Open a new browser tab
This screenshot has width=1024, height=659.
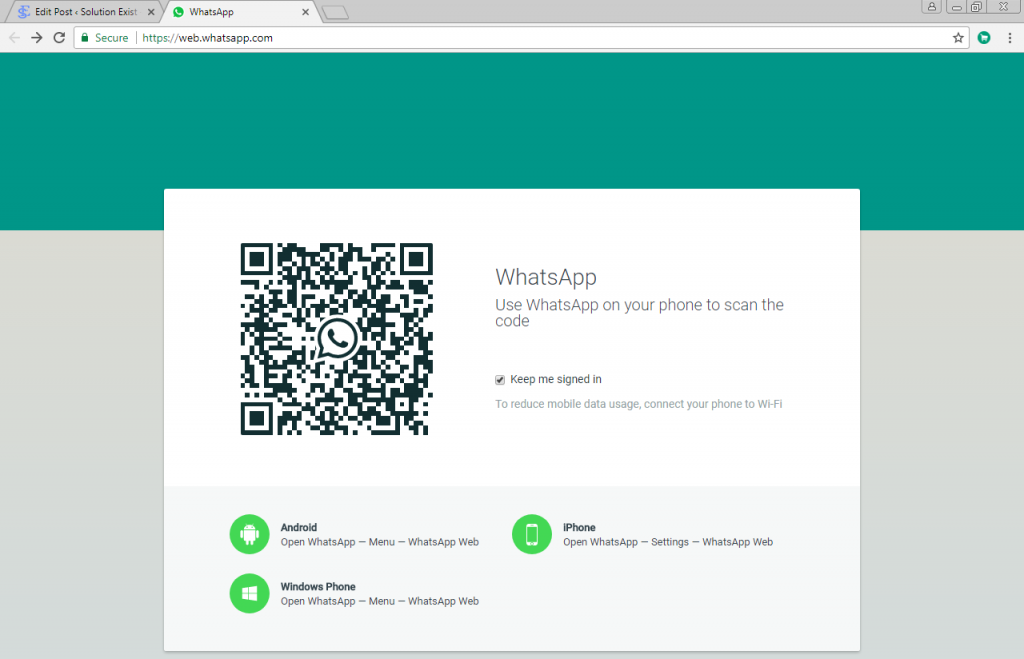tap(334, 12)
